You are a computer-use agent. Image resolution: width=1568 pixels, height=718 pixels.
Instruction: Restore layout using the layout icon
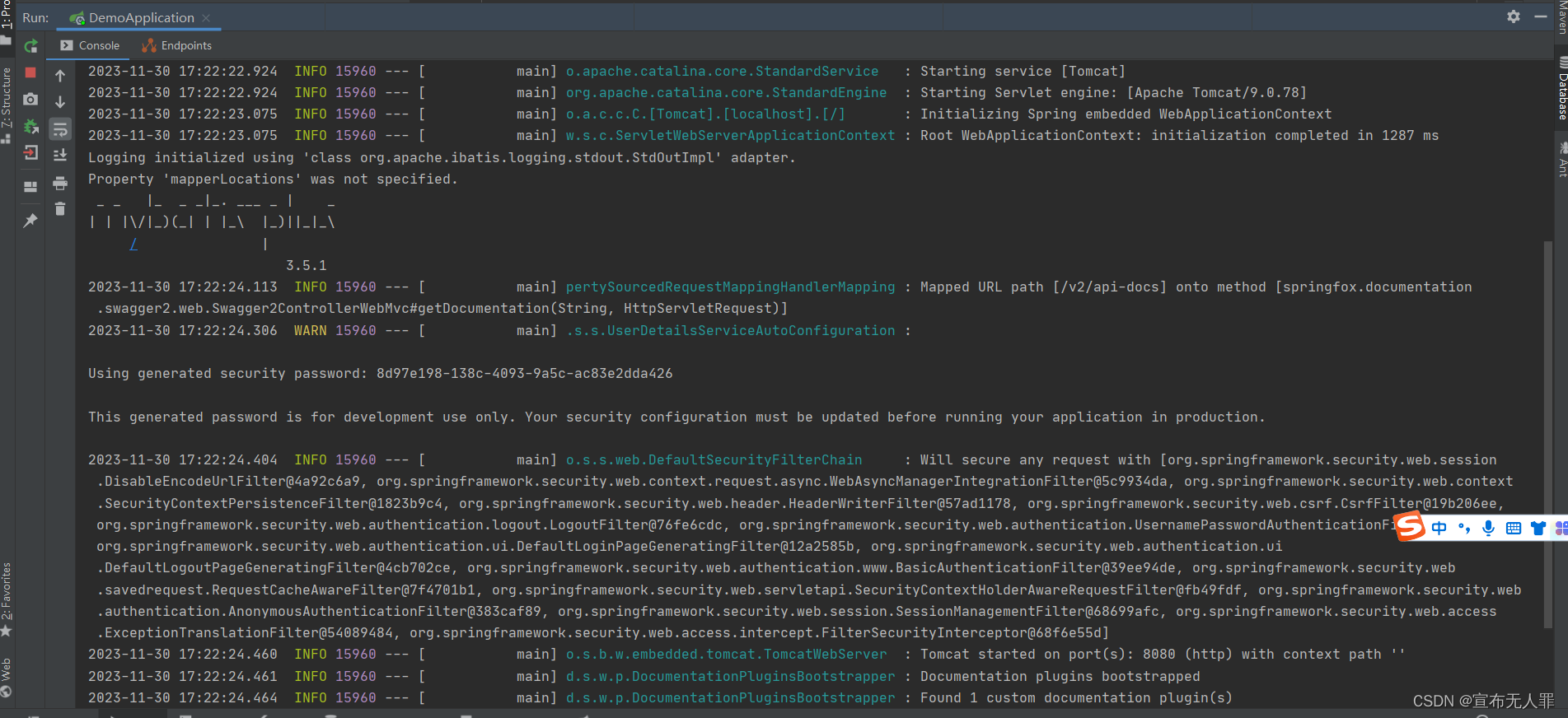click(30, 187)
